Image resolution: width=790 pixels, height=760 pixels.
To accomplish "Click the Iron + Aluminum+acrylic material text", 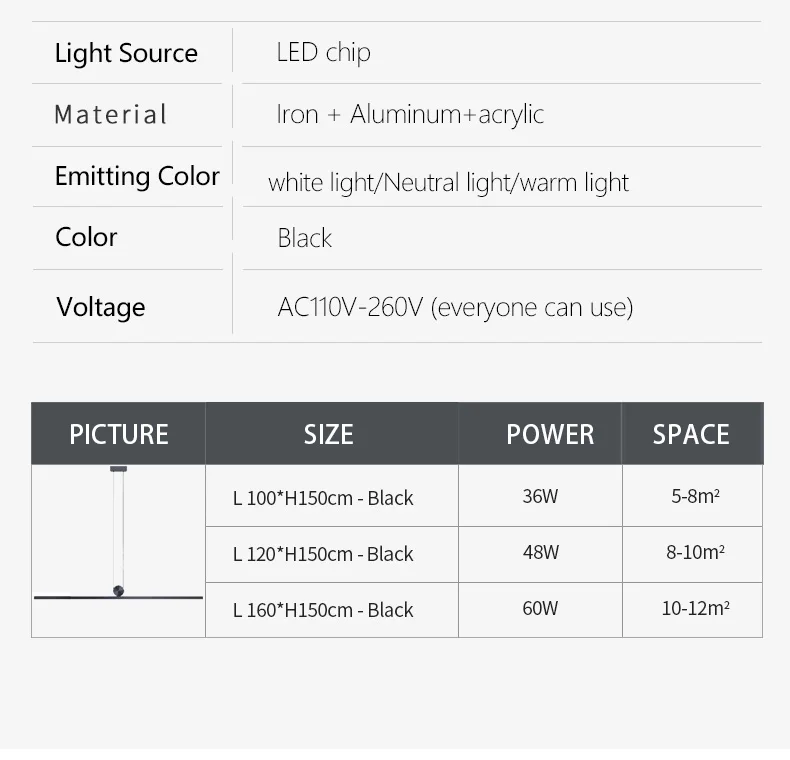I will pos(410,114).
